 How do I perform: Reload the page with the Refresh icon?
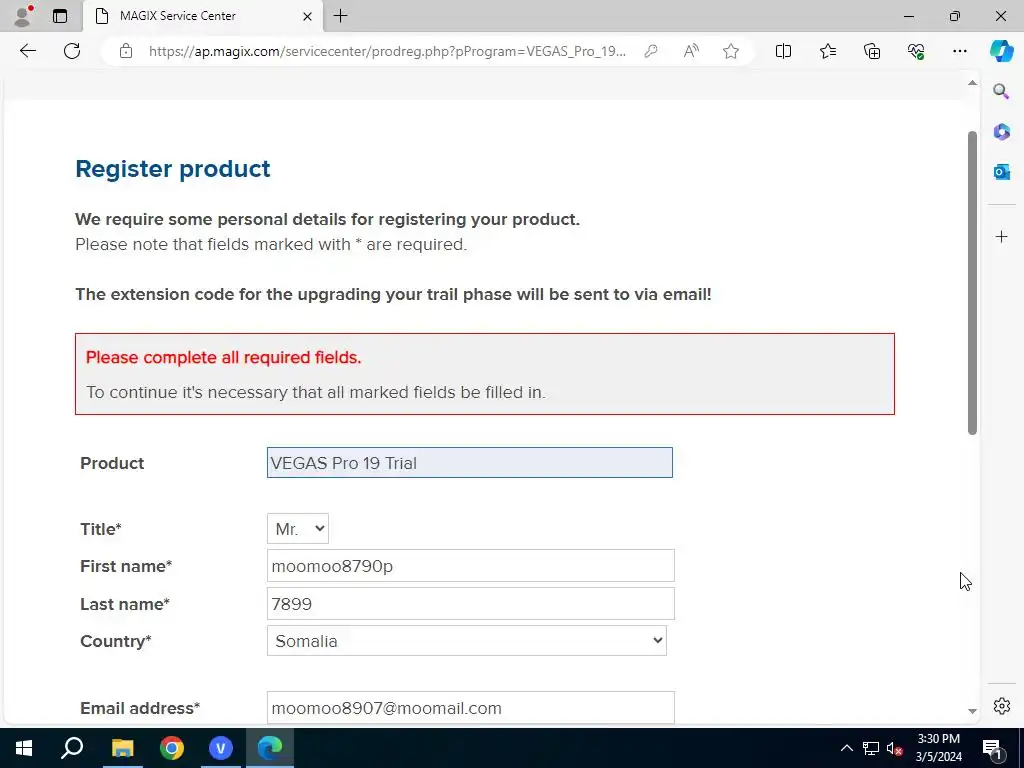pos(72,51)
